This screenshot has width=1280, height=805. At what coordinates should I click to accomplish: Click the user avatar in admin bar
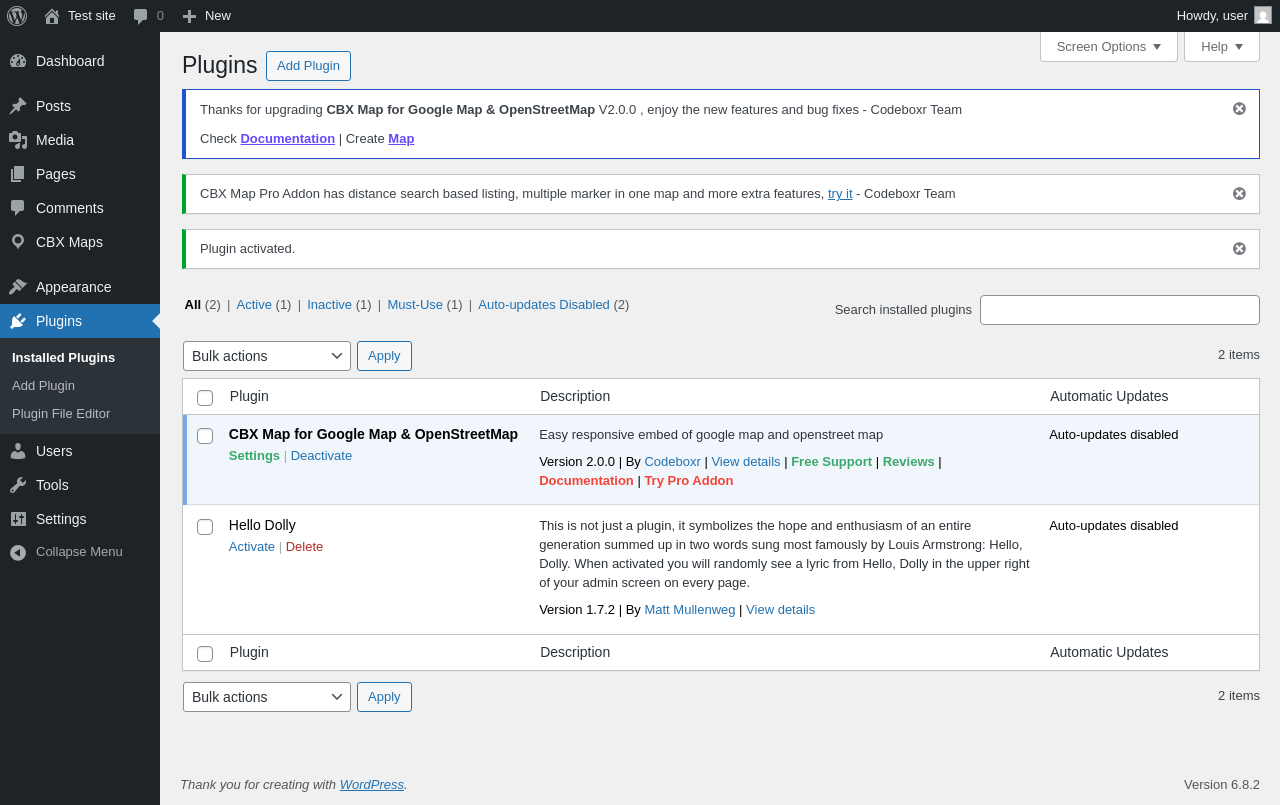pyautogui.click(x=1263, y=15)
